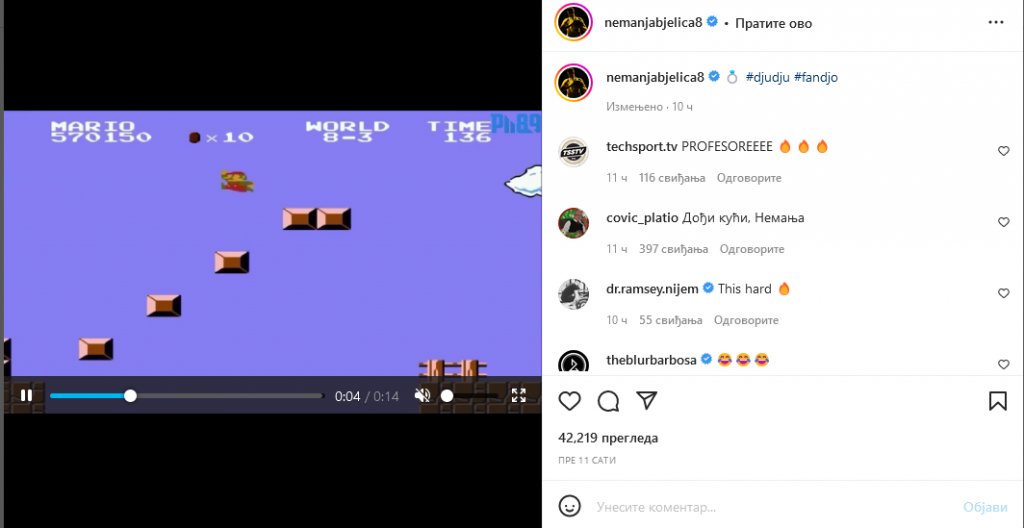Click the Пратите ово follow link
This screenshot has height=528, width=1024.
(773, 24)
